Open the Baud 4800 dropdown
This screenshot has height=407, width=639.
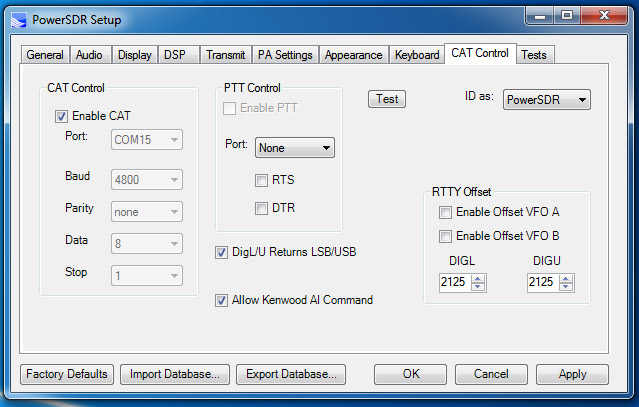[147, 180]
